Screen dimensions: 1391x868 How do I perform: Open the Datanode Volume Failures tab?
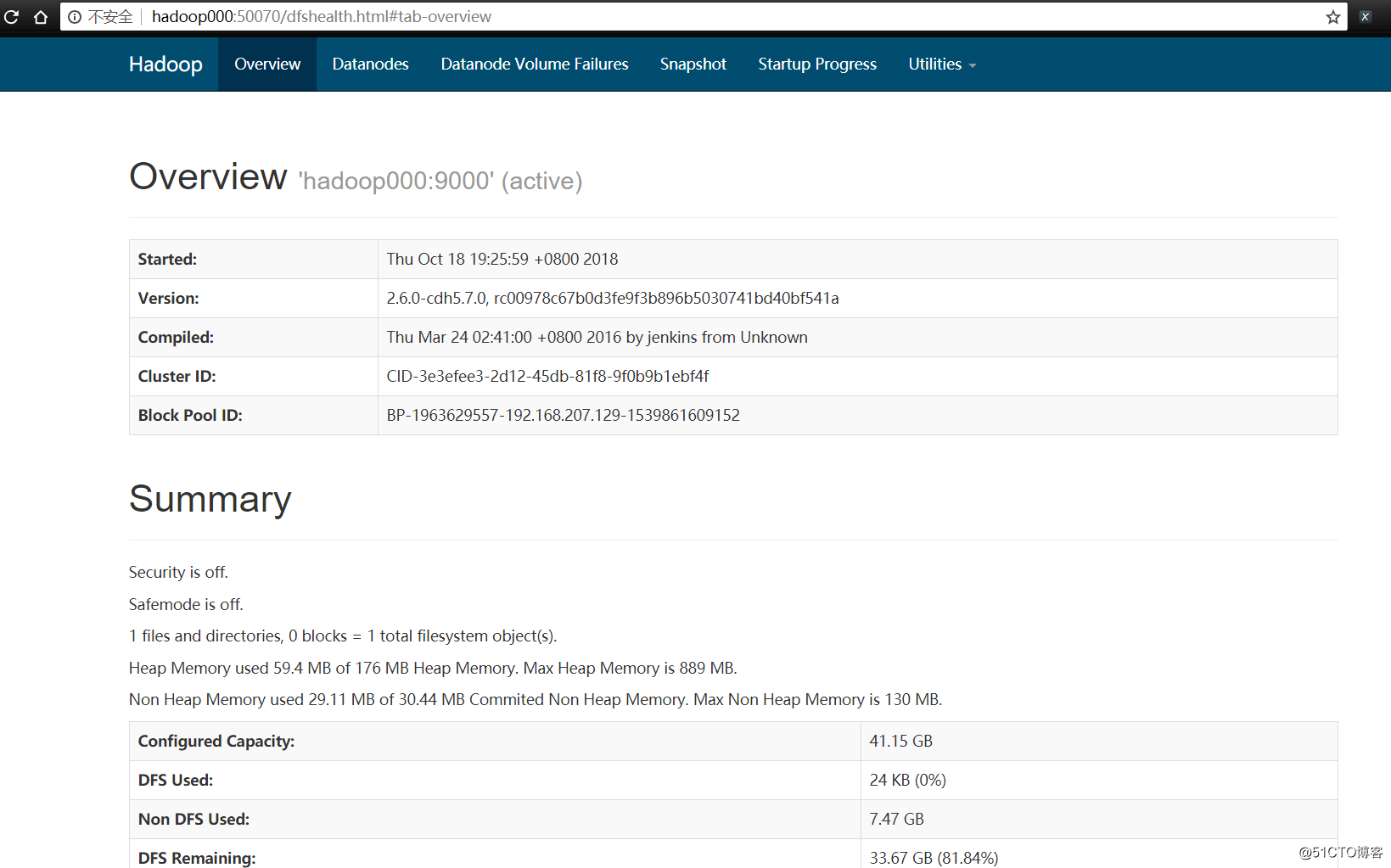tap(535, 64)
